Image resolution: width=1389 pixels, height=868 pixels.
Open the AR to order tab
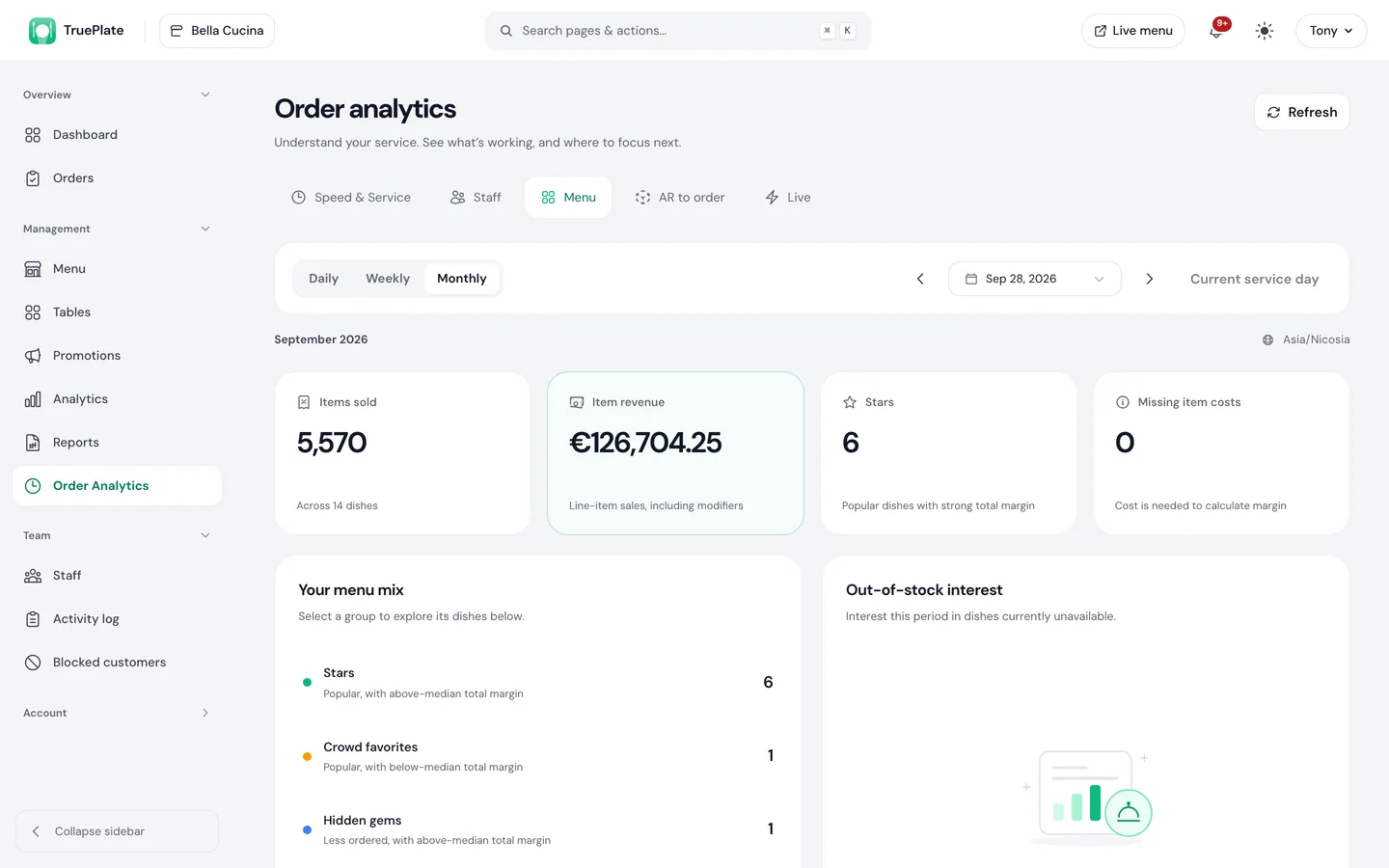(x=680, y=198)
